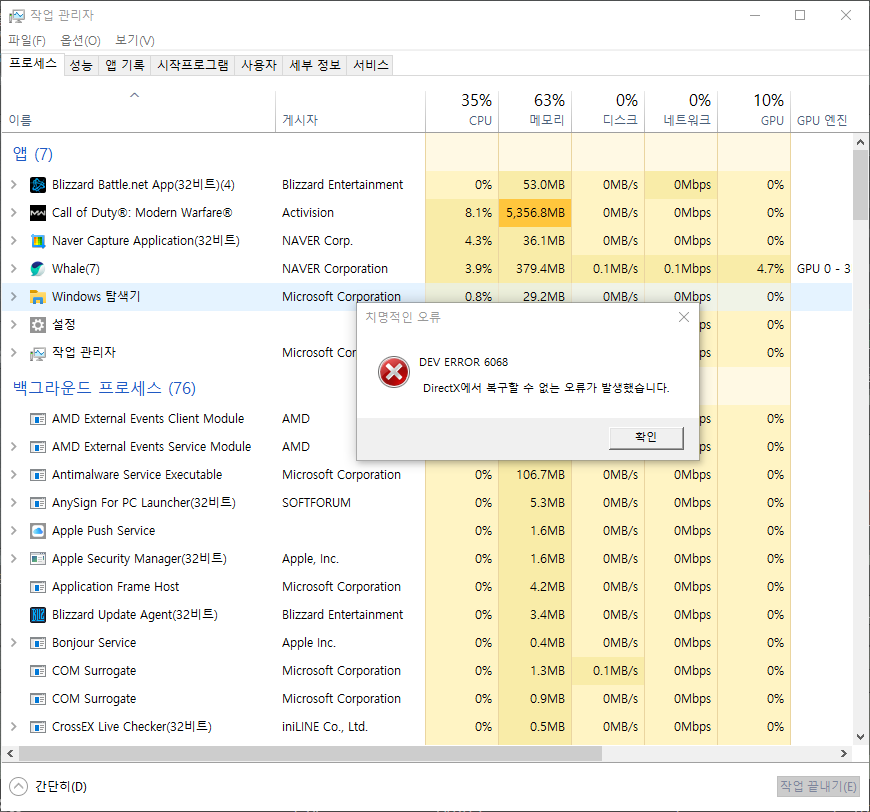The image size is (870, 812).
Task: Click the CrossEX Live Checker icon
Action: [38, 727]
